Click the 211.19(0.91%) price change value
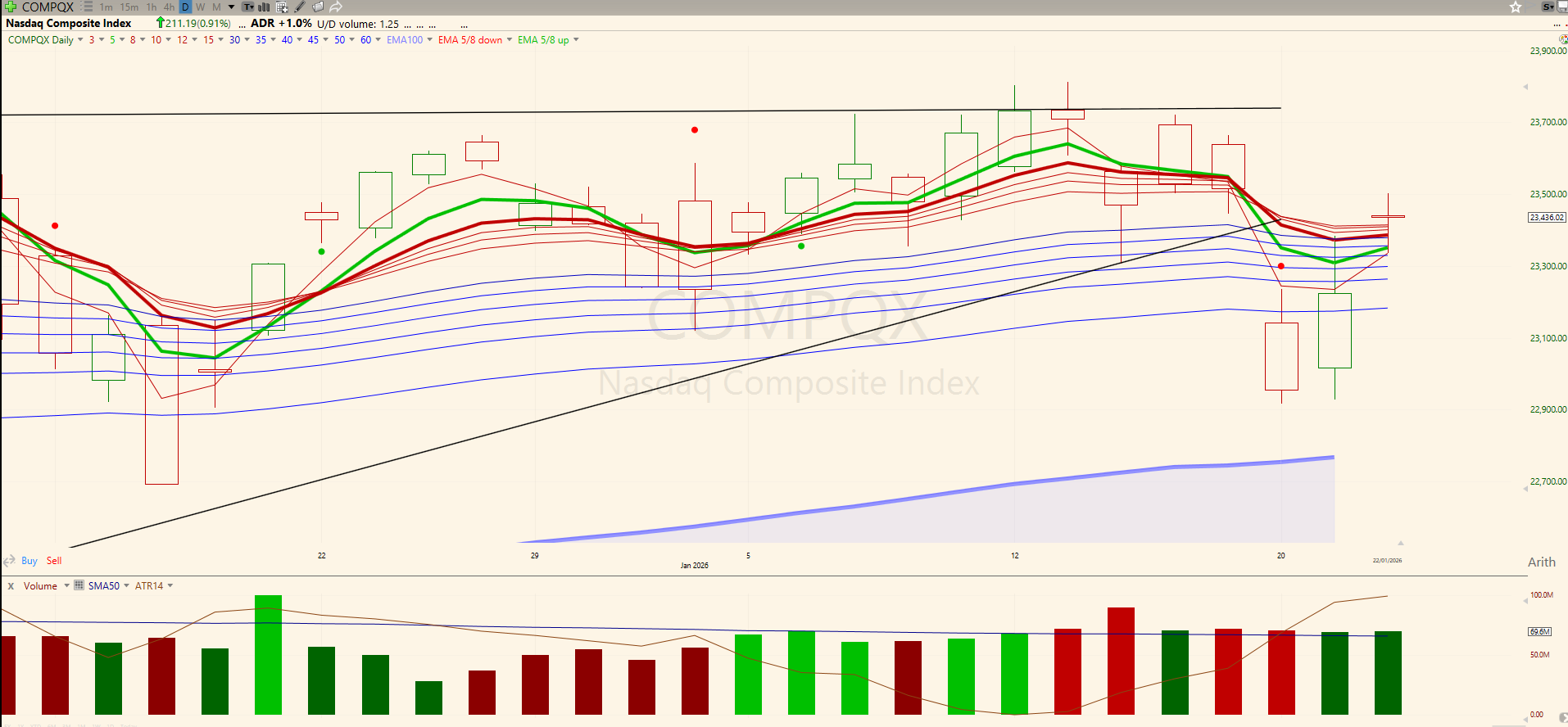The width and height of the screenshot is (1568, 727). coord(197,24)
